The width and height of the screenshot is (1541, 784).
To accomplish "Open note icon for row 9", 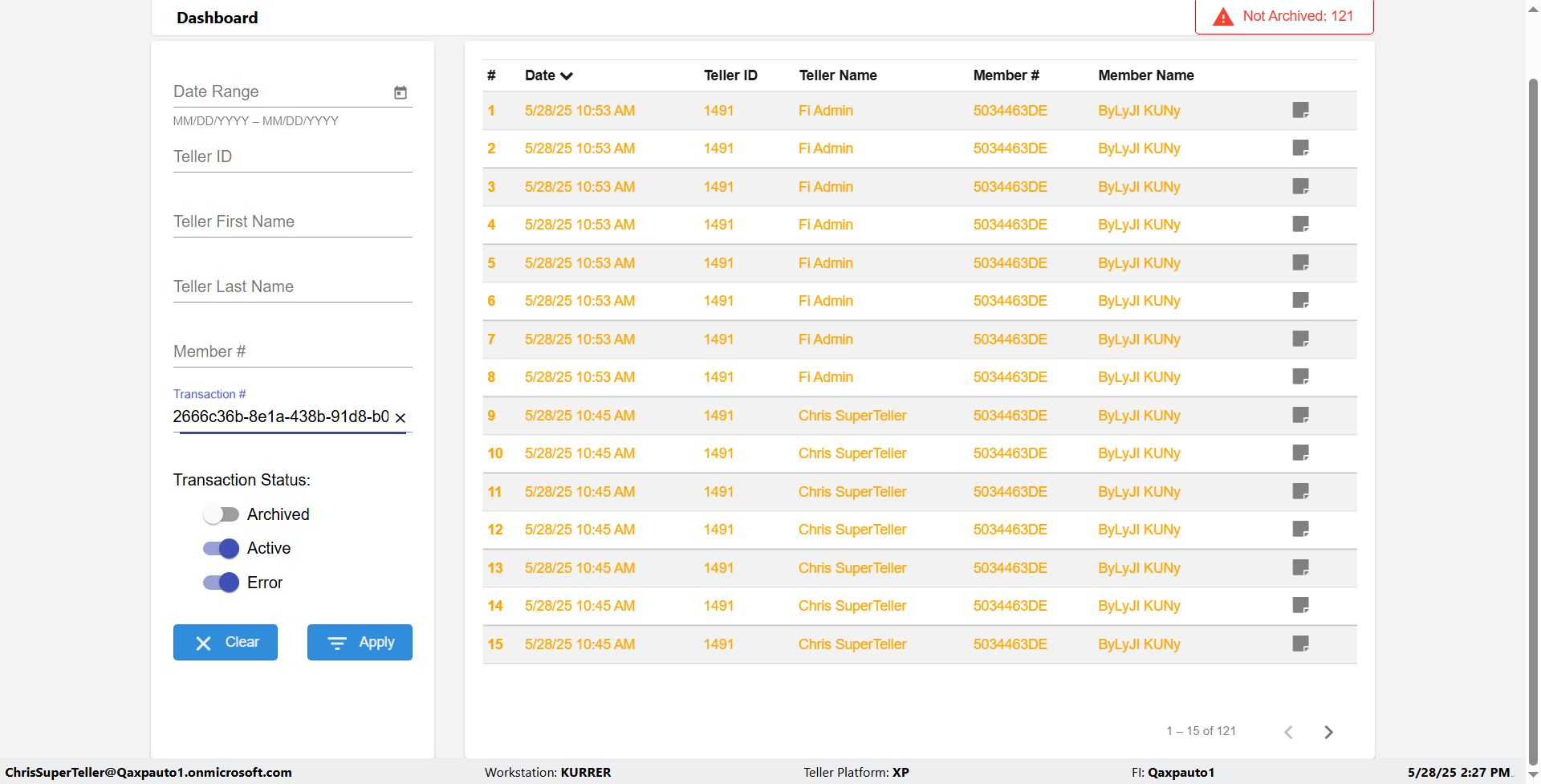I will click(x=1300, y=415).
